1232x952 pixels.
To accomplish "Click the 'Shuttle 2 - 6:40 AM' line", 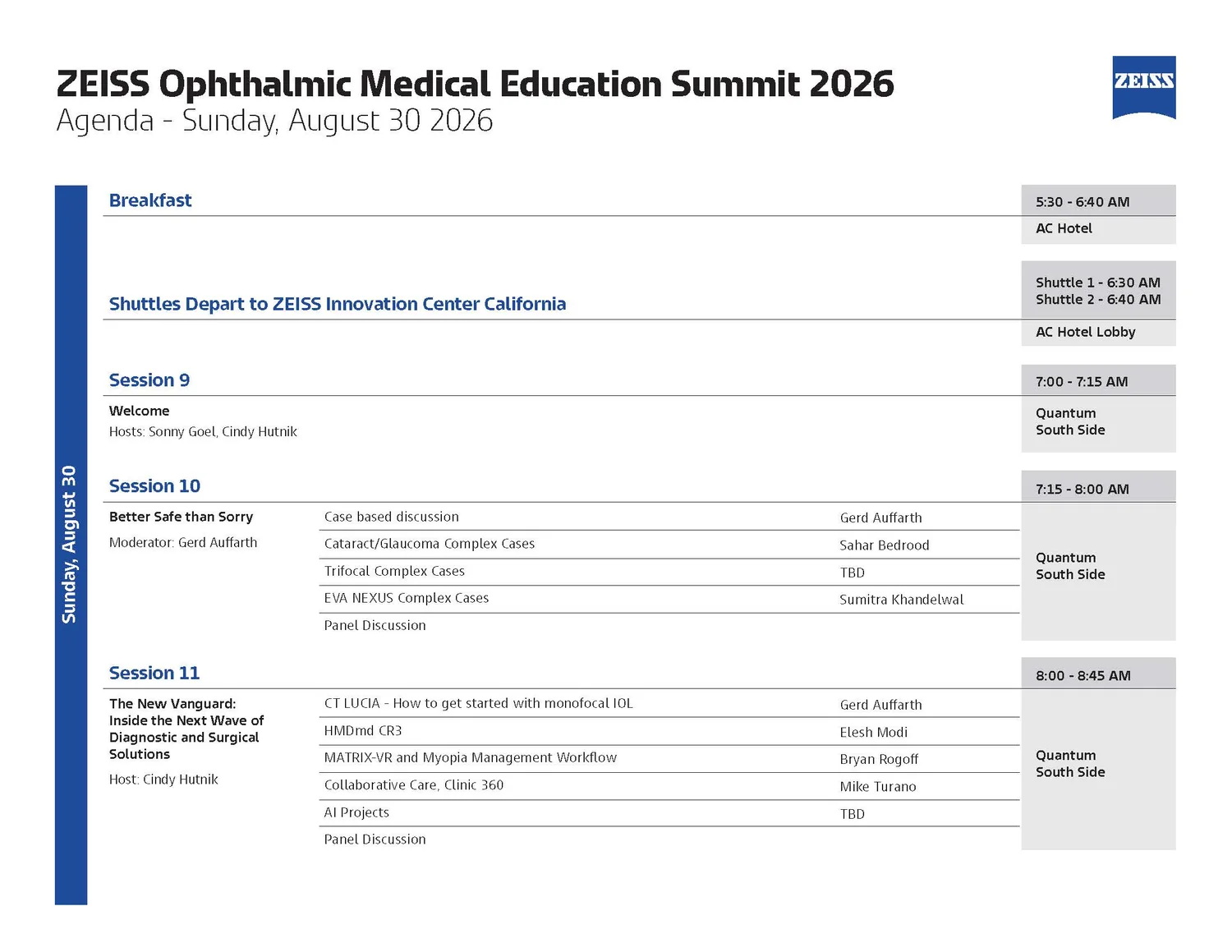I will 1098,300.
